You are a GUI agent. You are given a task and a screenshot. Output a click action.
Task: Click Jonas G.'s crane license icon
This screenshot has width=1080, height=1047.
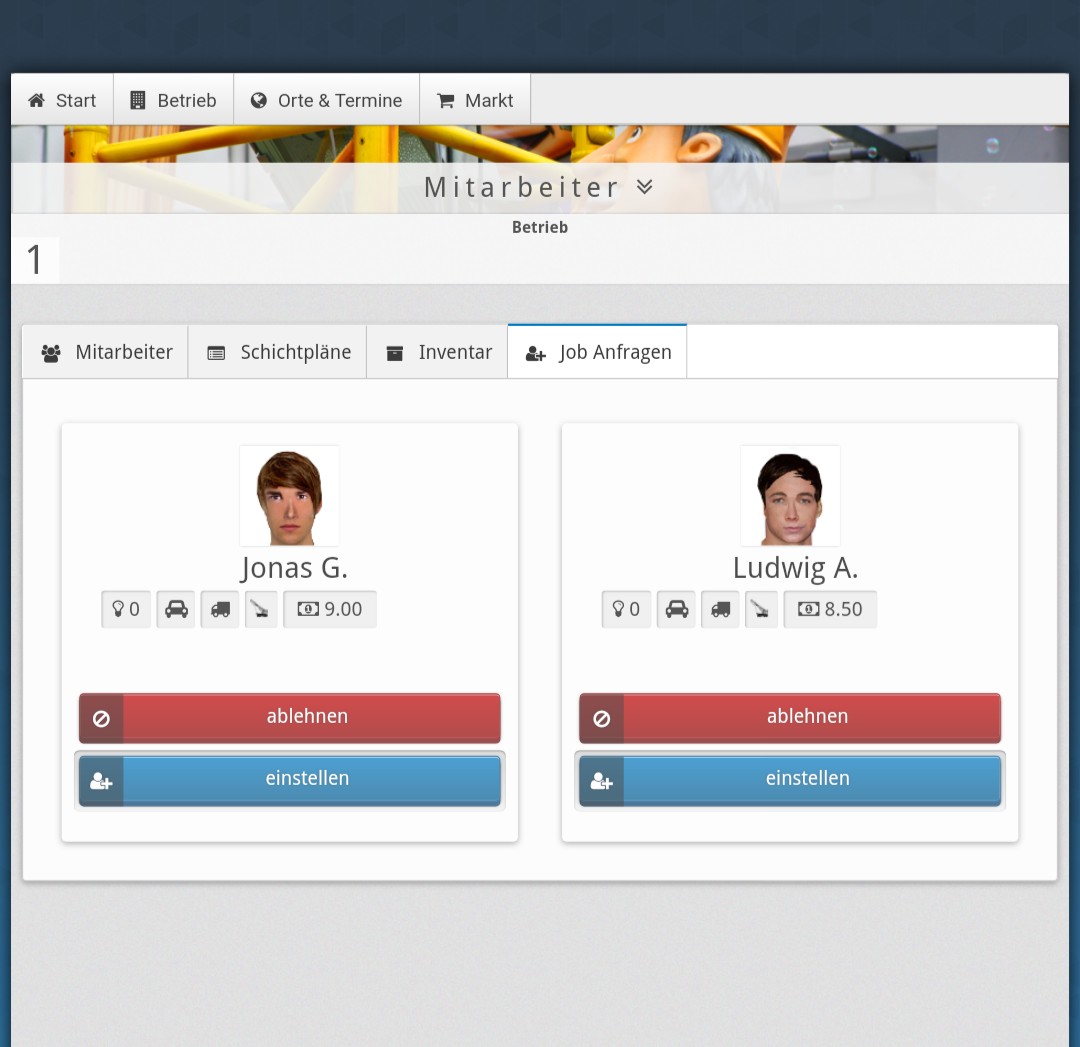click(x=261, y=609)
